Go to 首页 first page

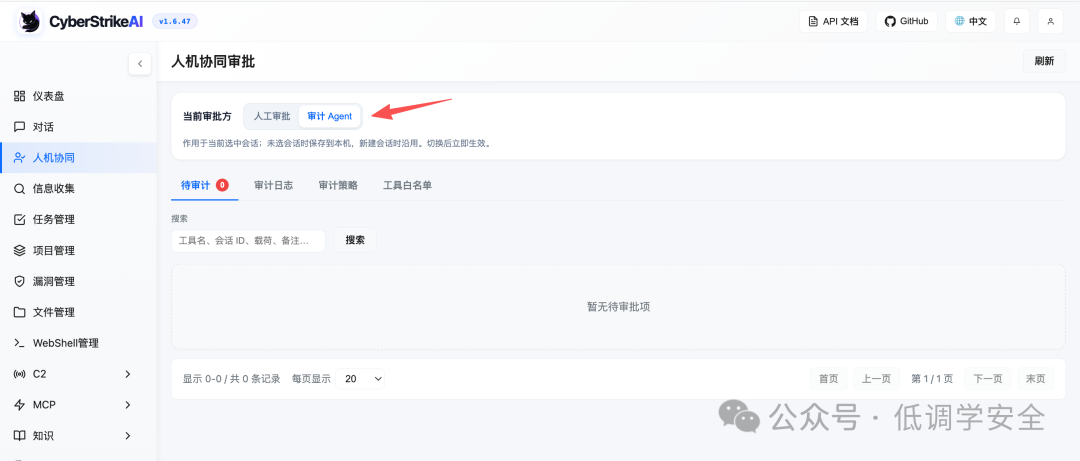[829, 378]
